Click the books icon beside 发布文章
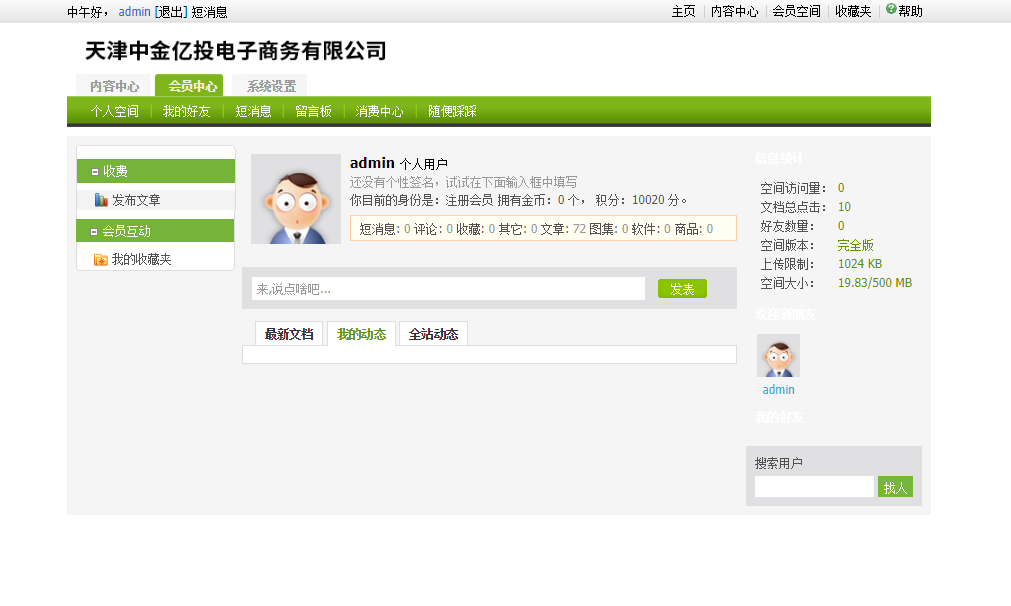Viewport: 1011px width, 606px height. 101,200
